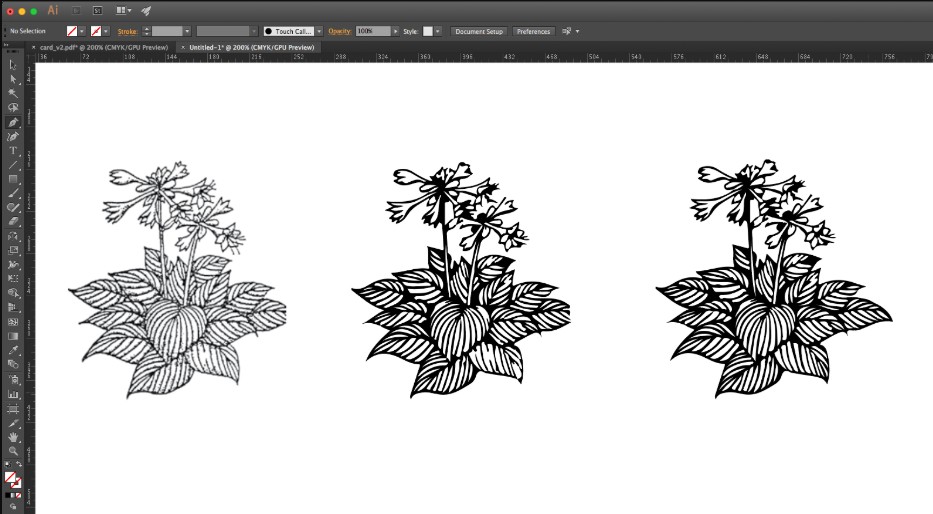
Task: Select the Rectangle tool
Action: 13,179
